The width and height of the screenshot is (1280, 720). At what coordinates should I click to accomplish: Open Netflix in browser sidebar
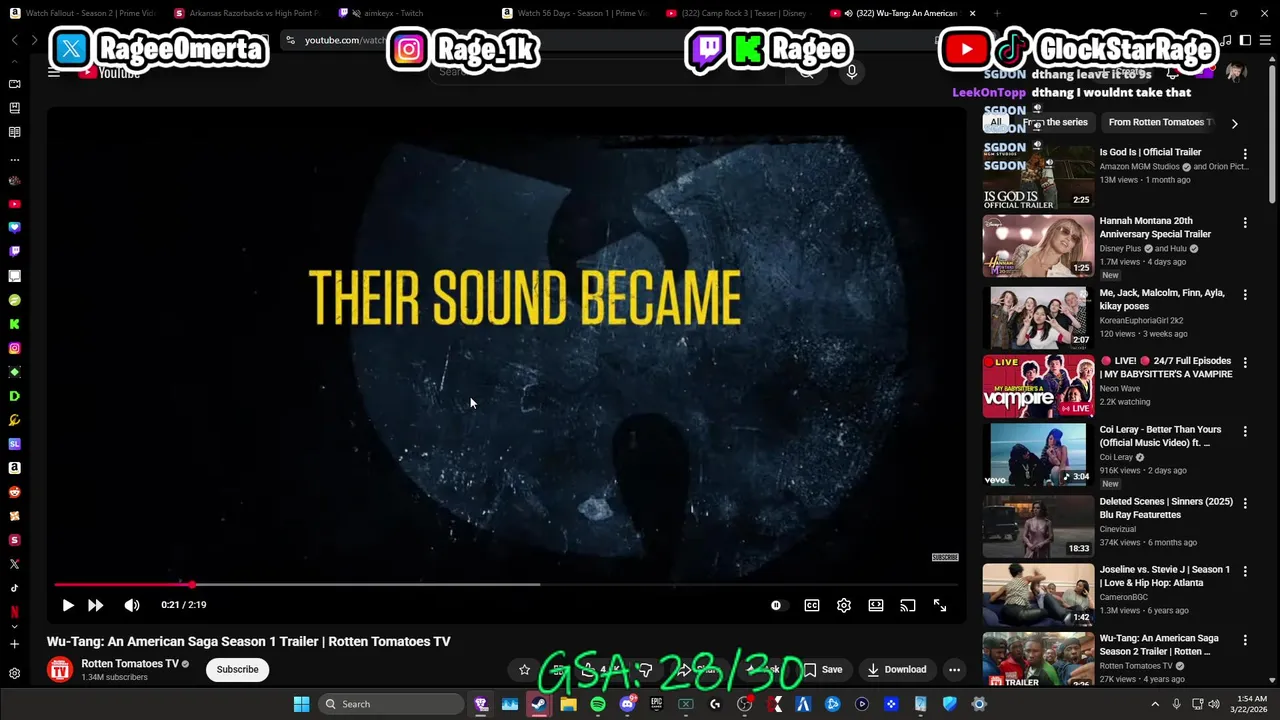tap(14, 612)
